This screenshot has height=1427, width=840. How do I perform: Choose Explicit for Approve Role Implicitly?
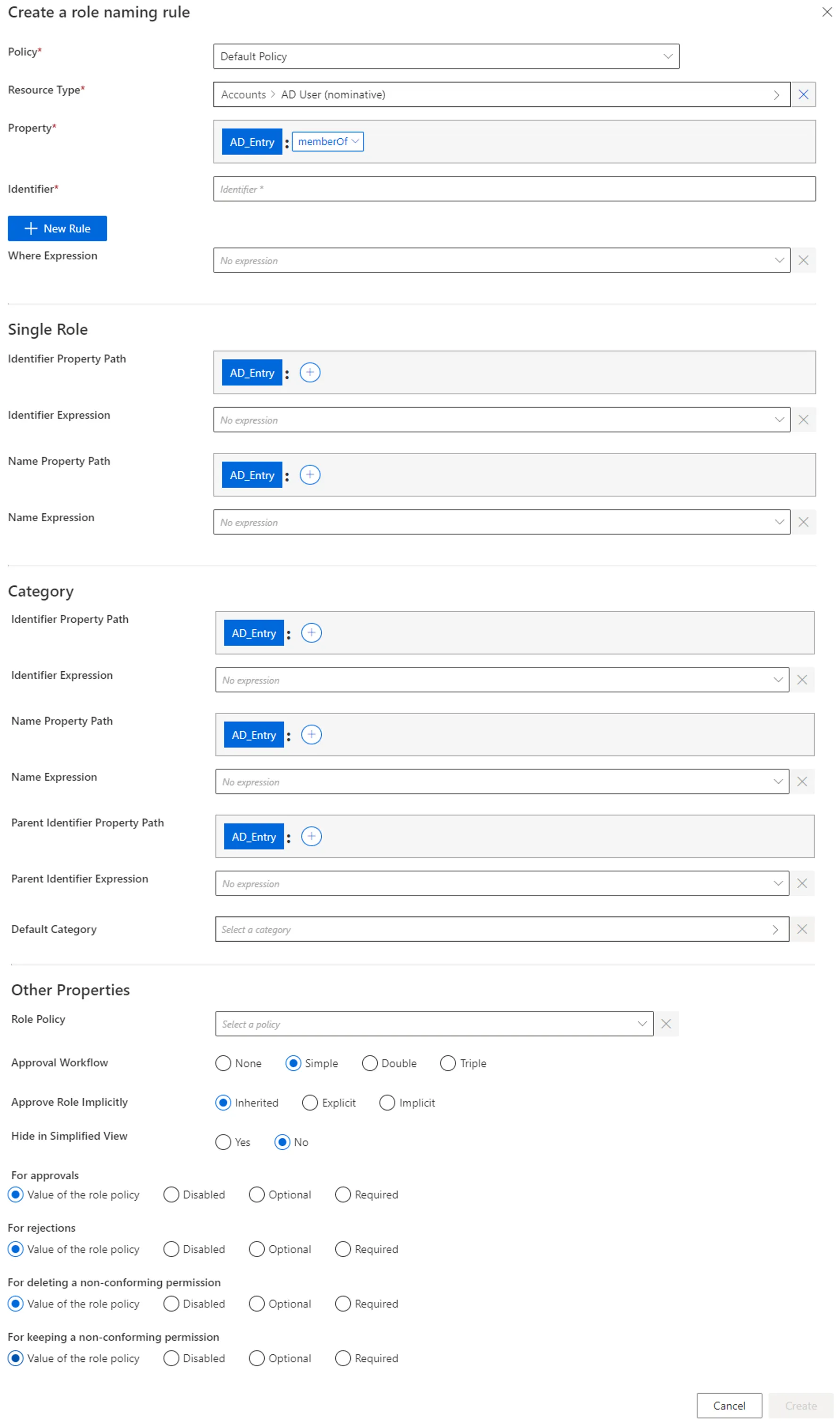(309, 1102)
